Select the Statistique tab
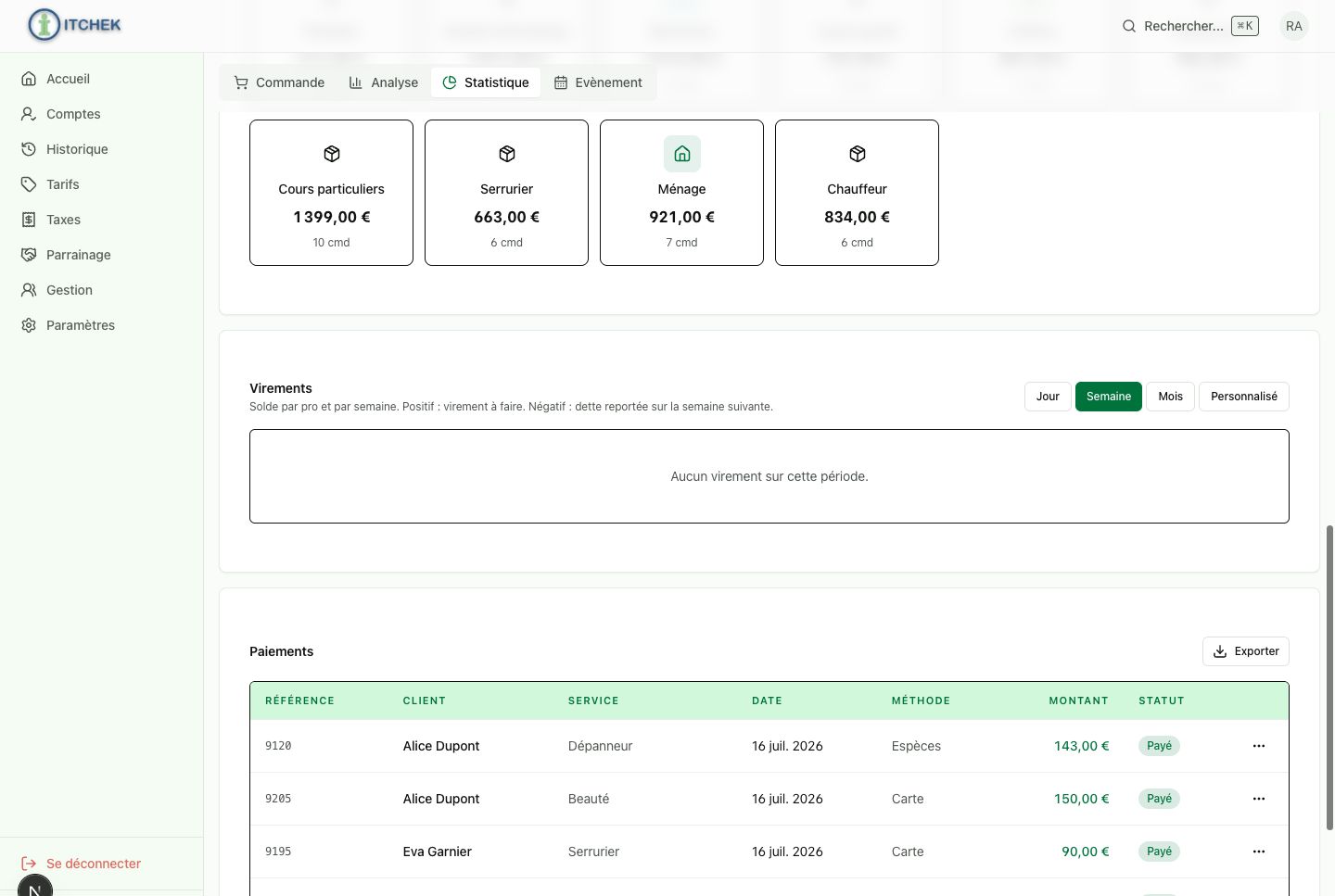The height and width of the screenshot is (896, 1335). click(486, 82)
